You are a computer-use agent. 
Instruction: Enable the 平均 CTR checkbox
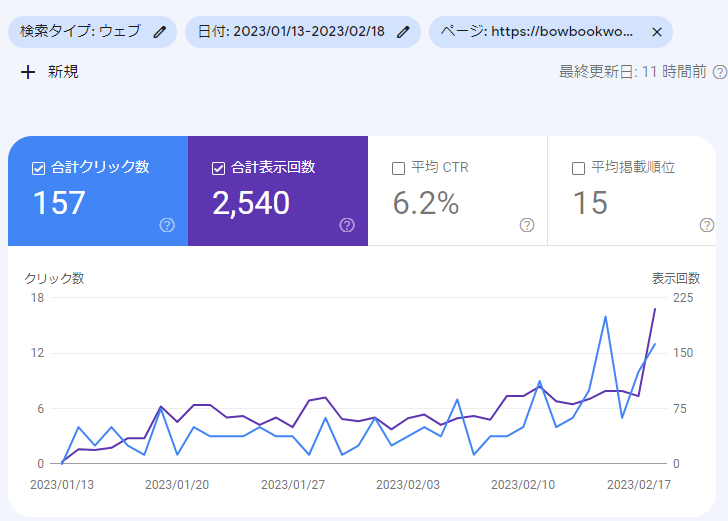tap(398, 168)
